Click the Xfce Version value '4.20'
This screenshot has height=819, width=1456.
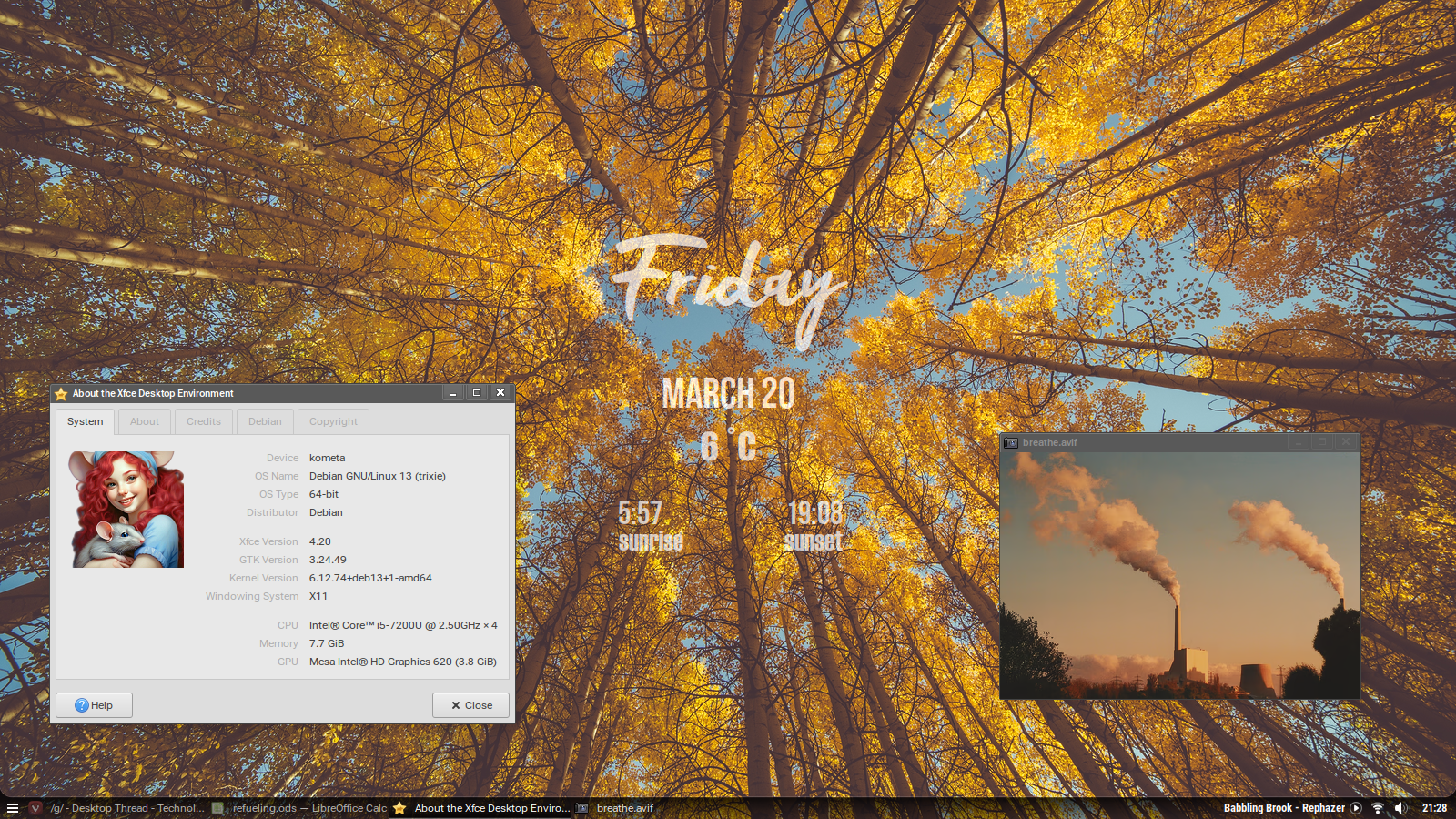pos(320,541)
